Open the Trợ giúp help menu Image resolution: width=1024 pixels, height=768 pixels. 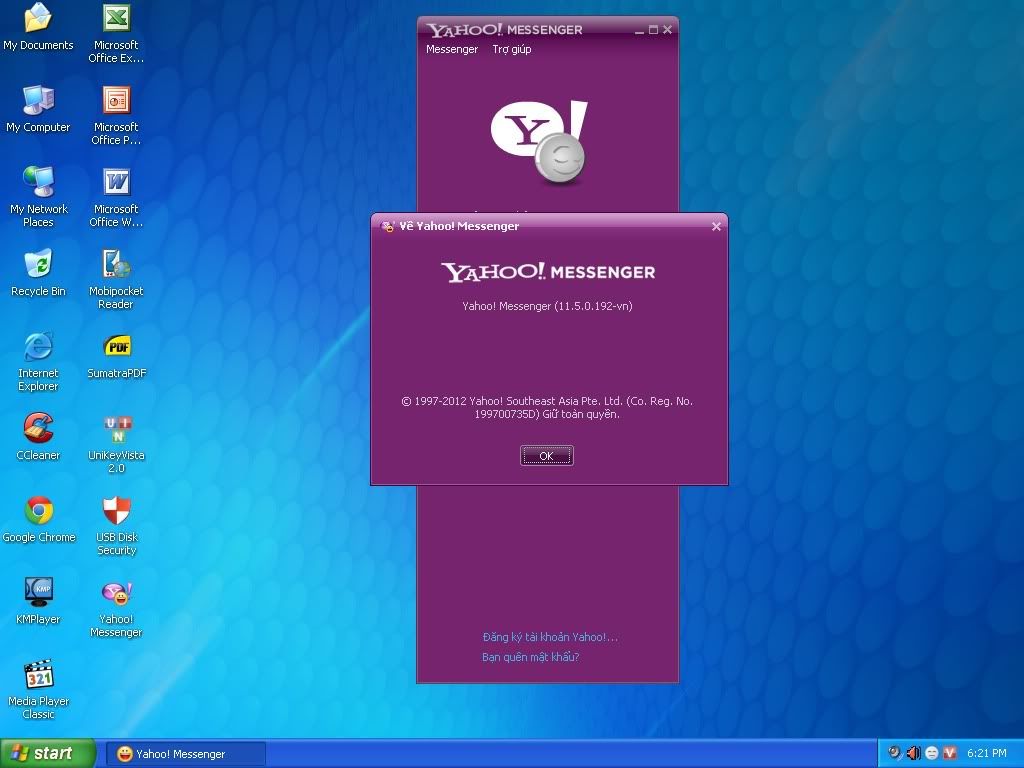[x=511, y=49]
